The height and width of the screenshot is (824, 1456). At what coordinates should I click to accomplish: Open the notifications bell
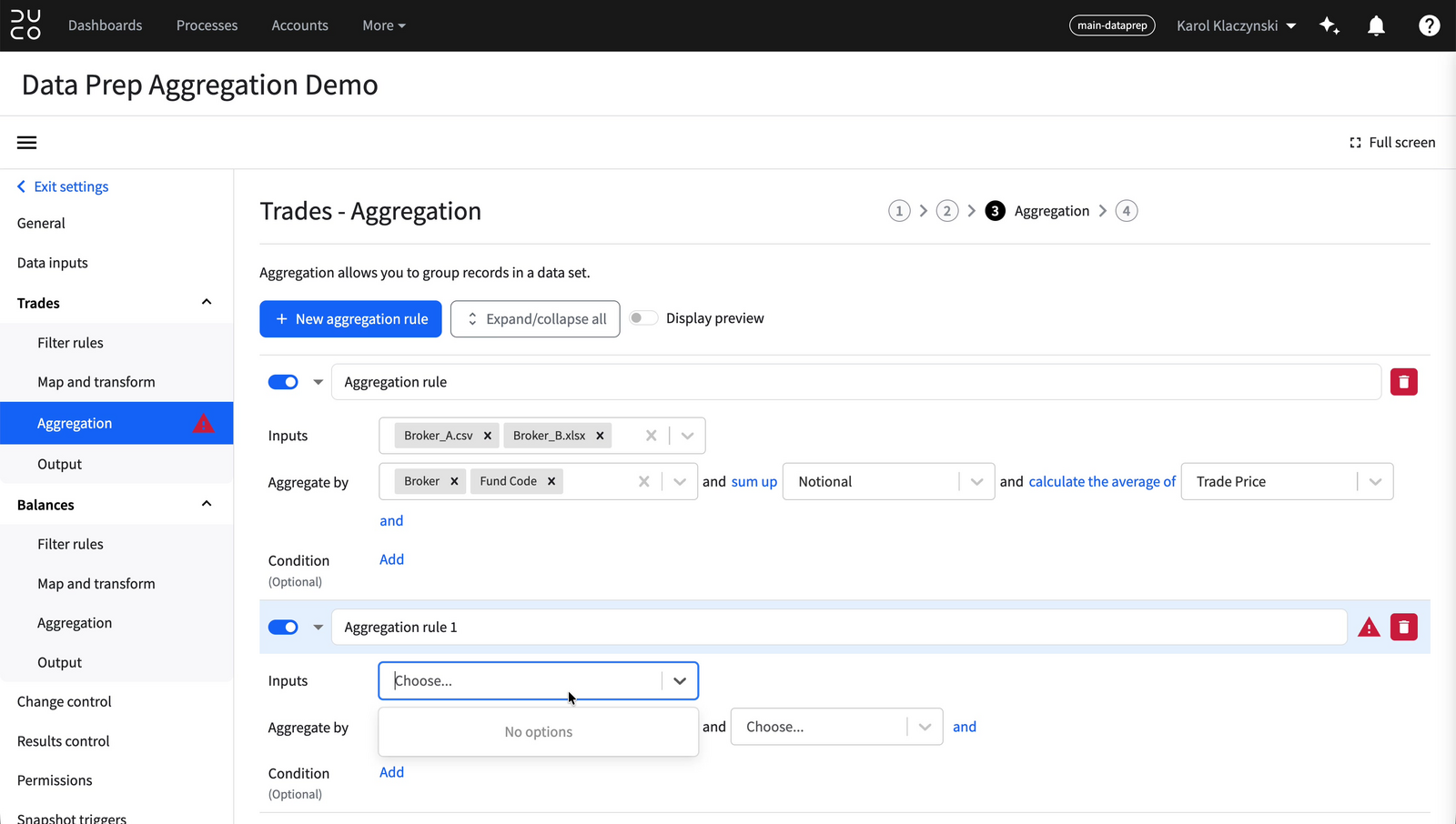click(1376, 25)
